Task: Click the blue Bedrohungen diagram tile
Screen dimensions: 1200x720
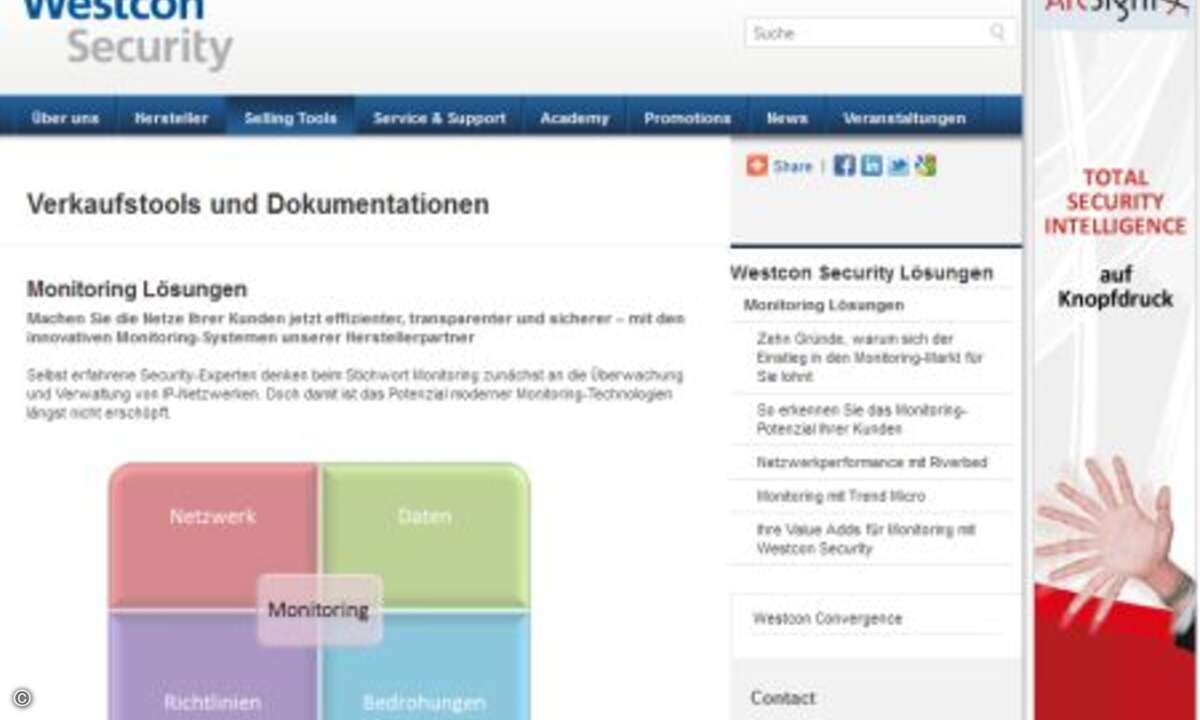Action: pyautogui.click(x=425, y=666)
